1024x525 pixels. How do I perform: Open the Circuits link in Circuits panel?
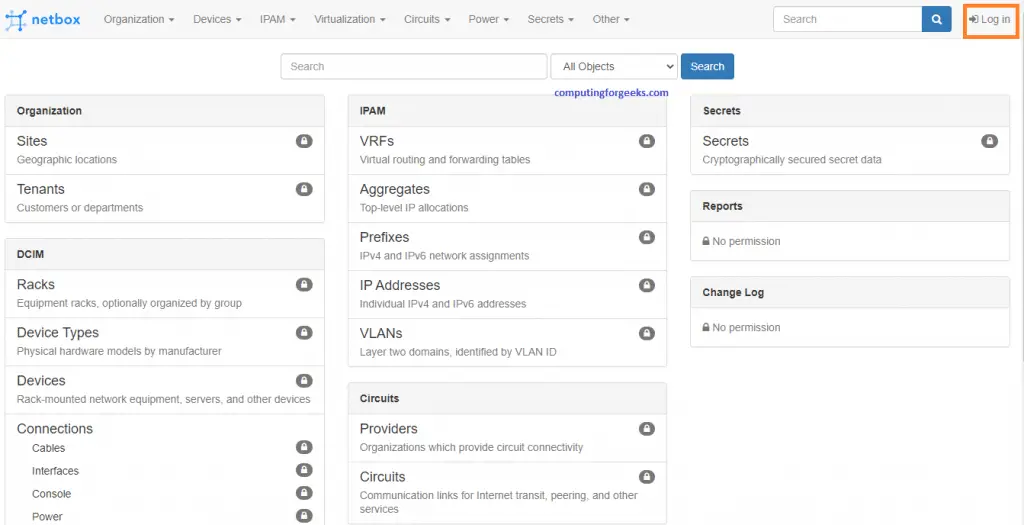(383, 477)
